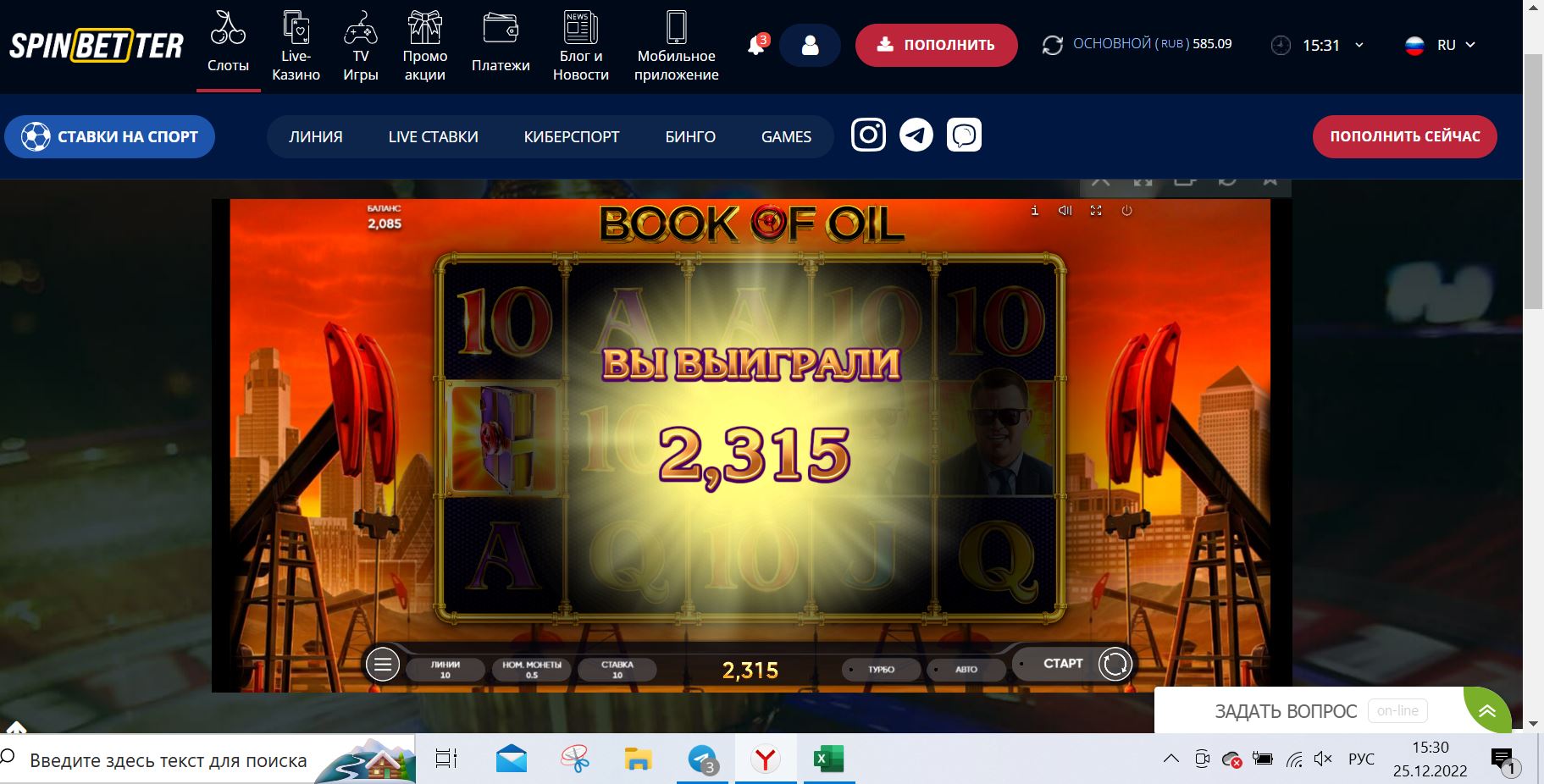Check the battery status icon
The image size is (1544, 784).
pos(1263,759)
